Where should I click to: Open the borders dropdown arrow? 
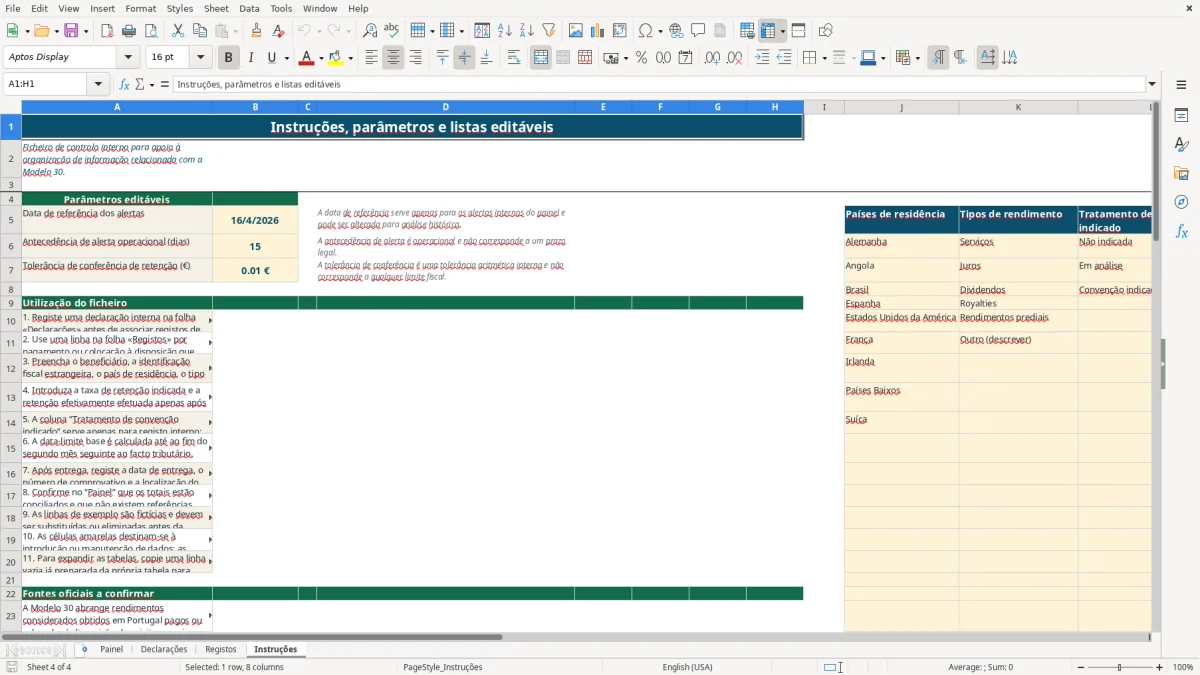click(824, 58)
